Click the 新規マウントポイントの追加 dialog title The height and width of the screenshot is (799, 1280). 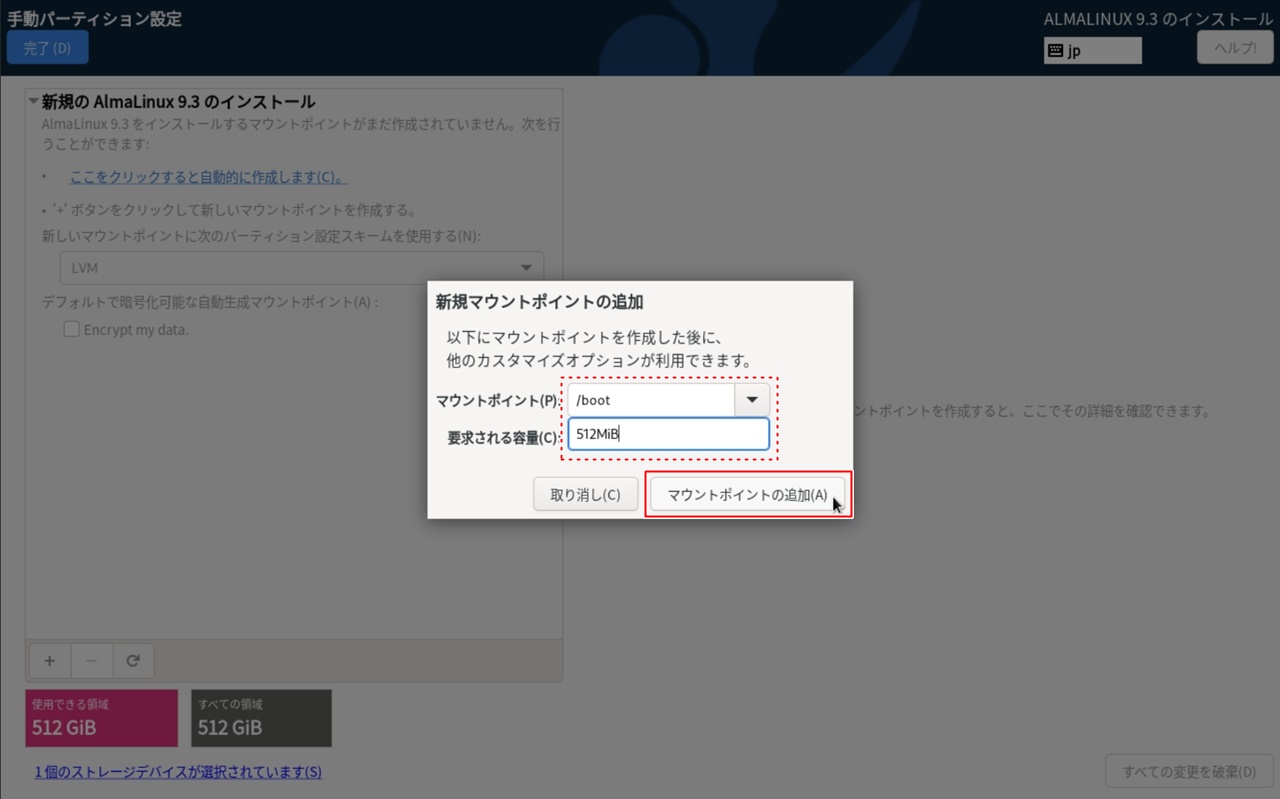(x=539, y=301)
